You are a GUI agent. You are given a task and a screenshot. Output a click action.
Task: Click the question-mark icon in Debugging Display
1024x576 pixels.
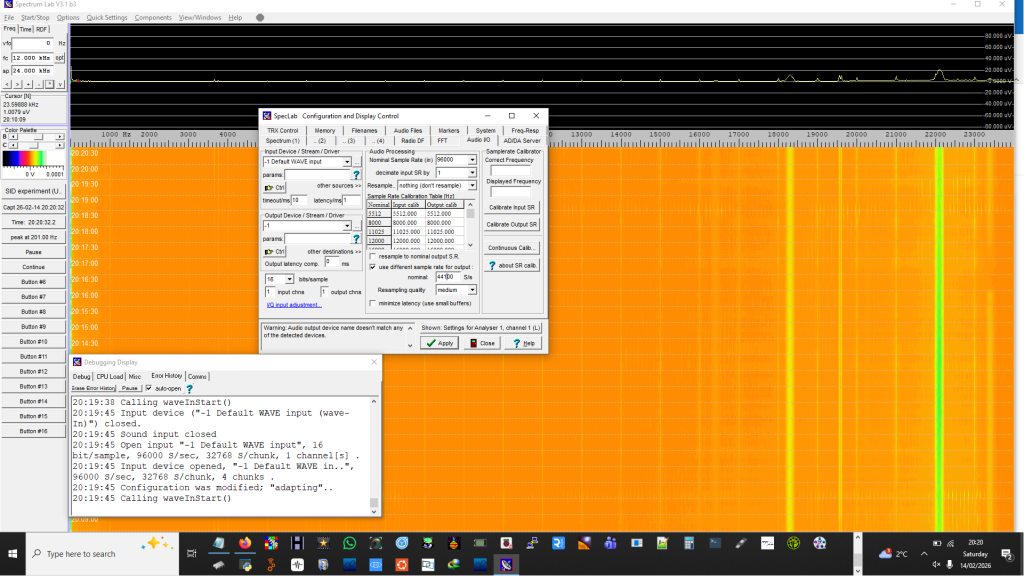pos(188,388)
